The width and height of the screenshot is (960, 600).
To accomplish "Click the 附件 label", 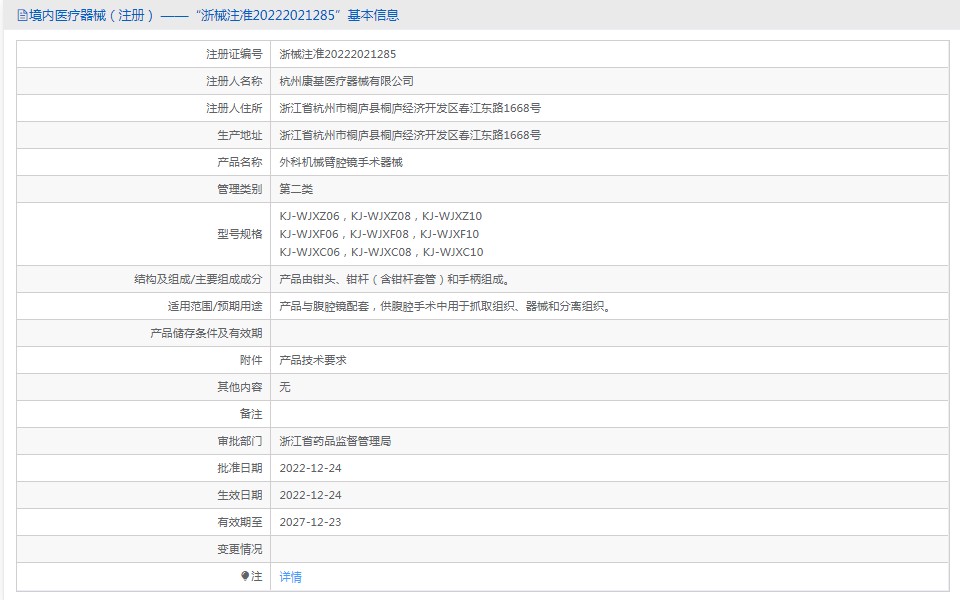I will click(250, 360).
